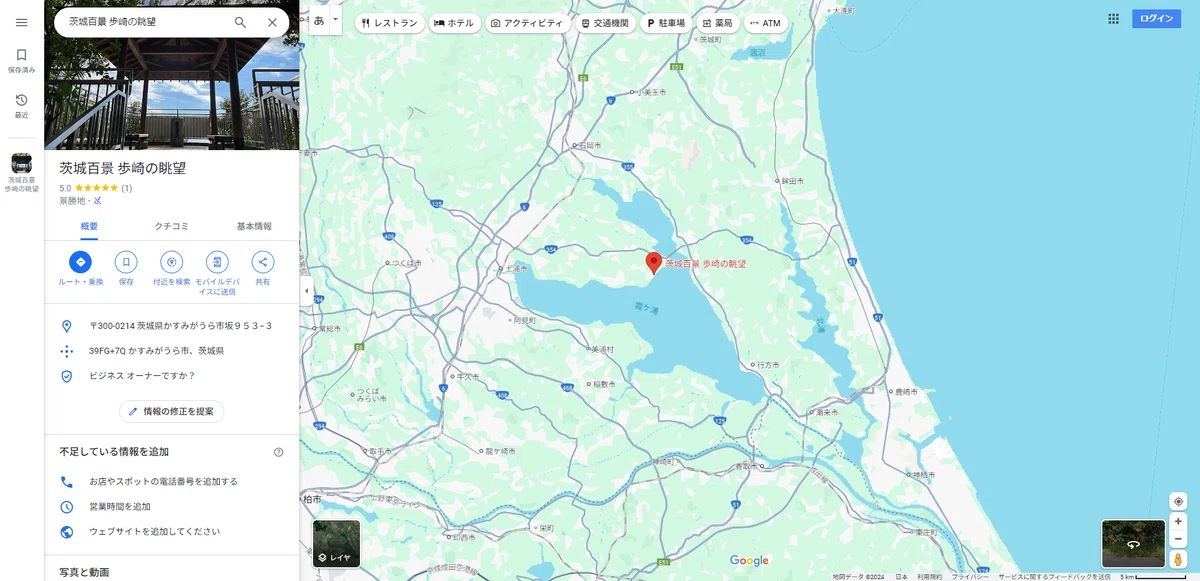Filter by ホテル chip
The image size is (1200, 581).
pyautogui.click(x=454, y=23)
